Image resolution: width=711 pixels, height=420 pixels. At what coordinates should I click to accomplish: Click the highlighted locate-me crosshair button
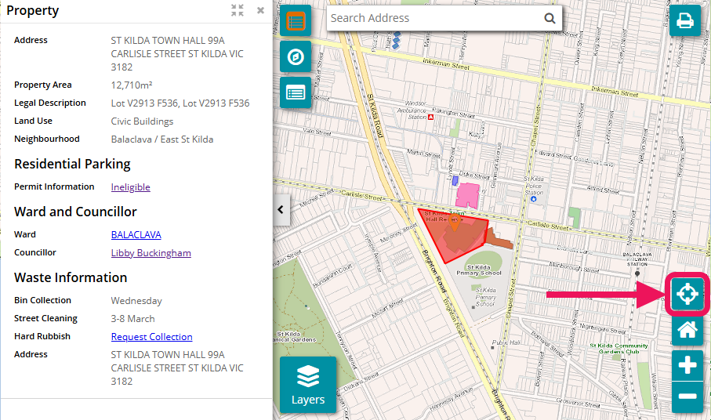[x=687, y=294]
